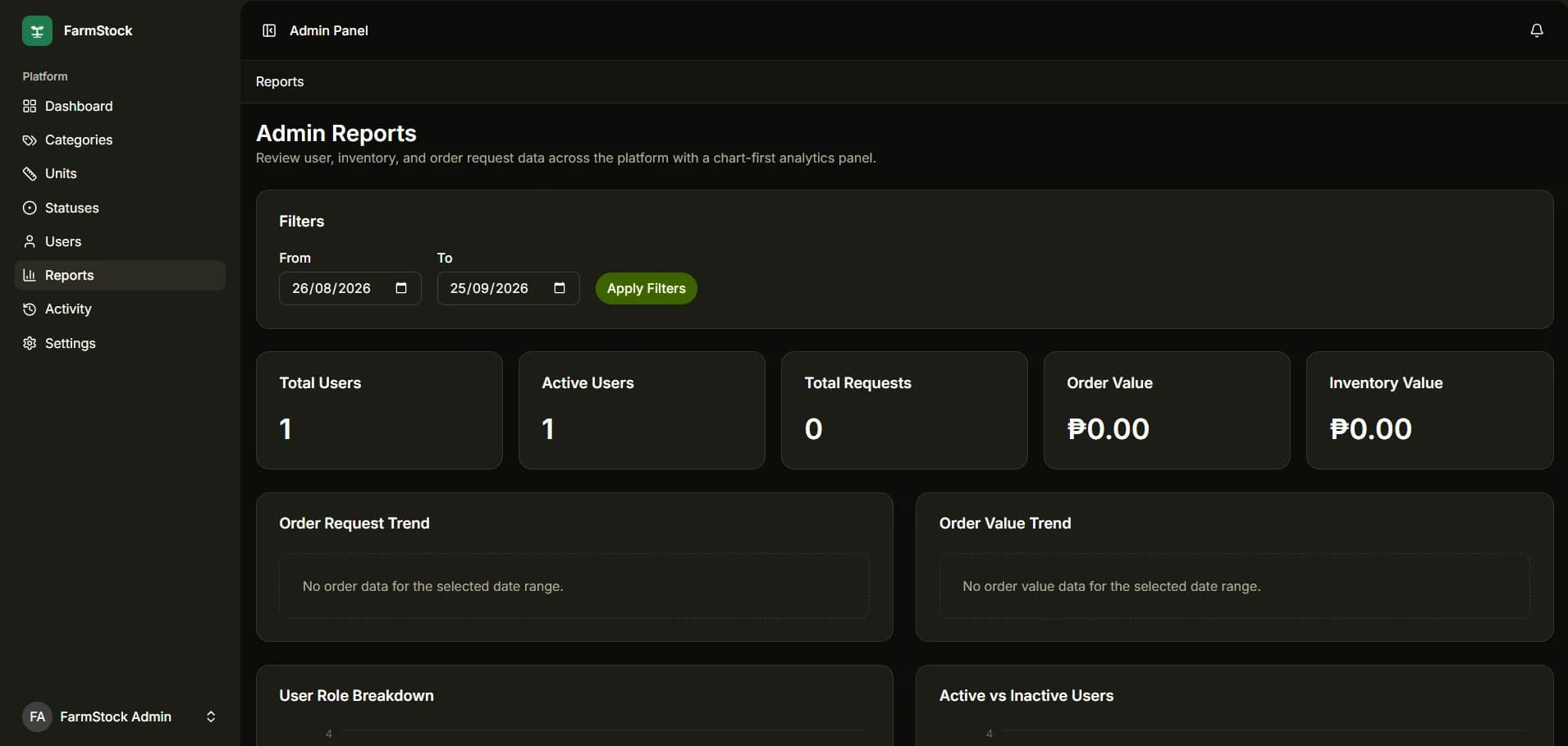
Task: Click the FarmStock brand name
Action: coord(98,30)
